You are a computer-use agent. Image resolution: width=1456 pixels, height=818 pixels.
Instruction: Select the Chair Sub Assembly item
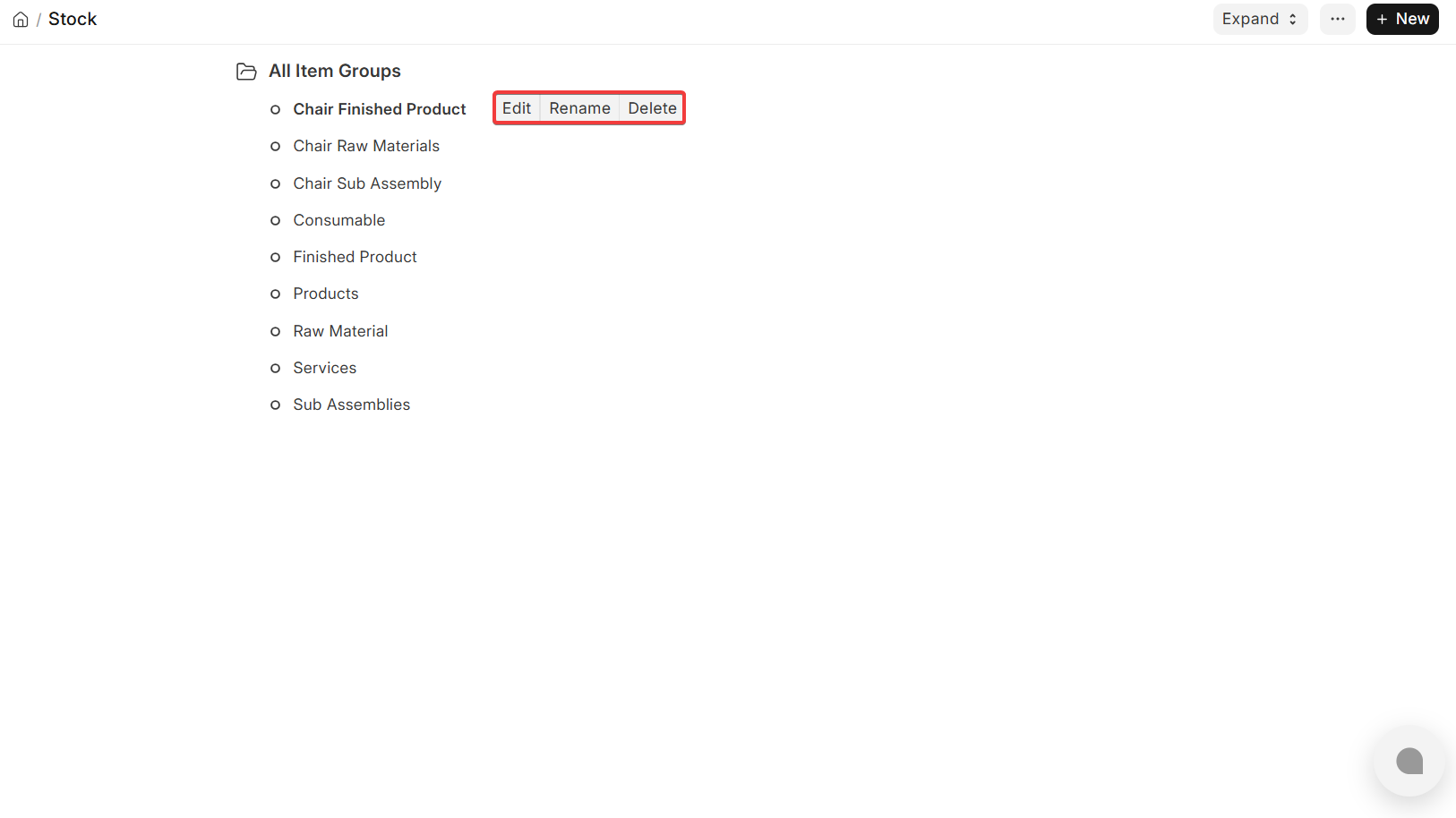pos(367,183)
